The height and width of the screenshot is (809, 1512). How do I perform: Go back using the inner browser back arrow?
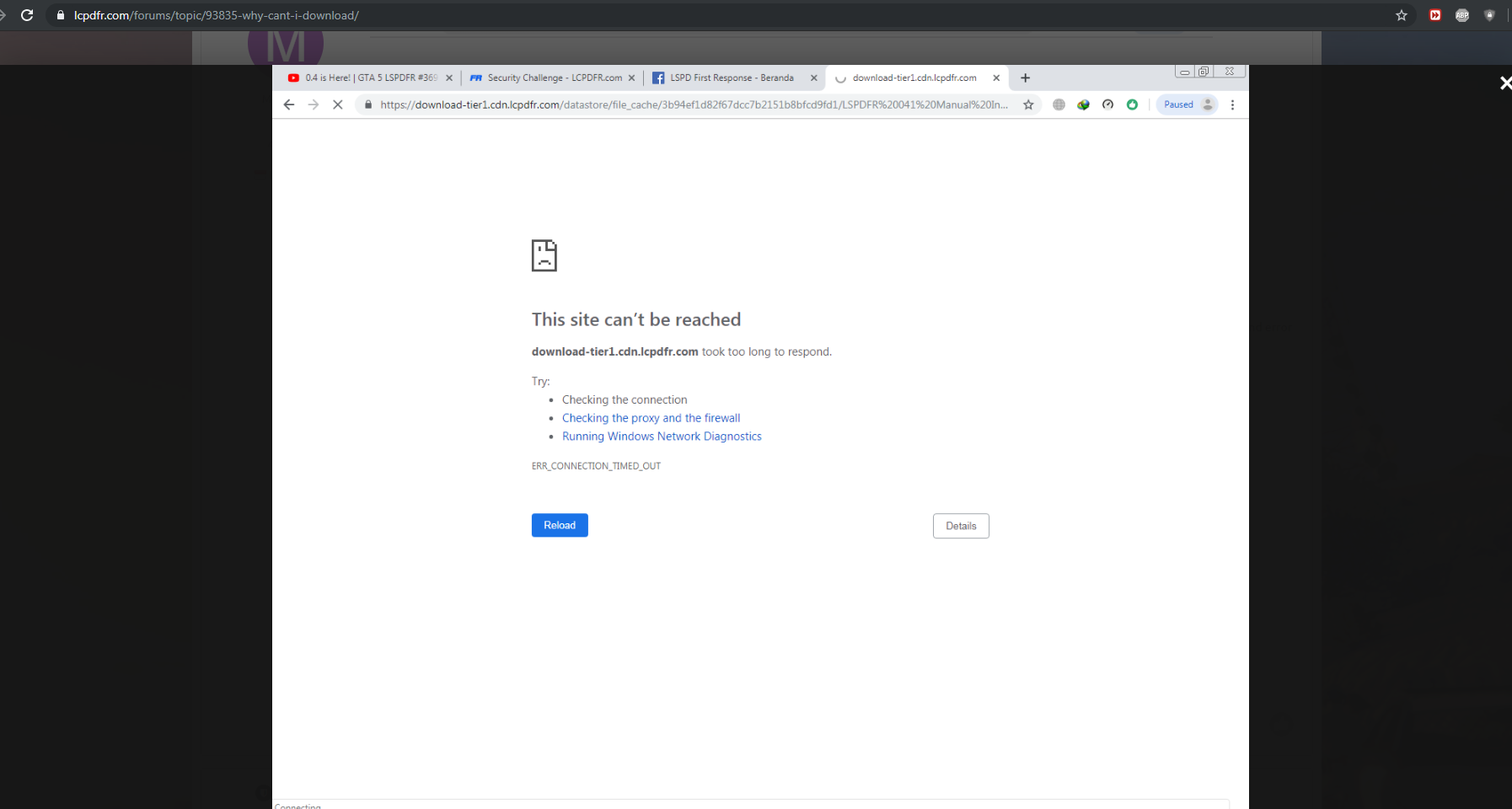[289, 104]
